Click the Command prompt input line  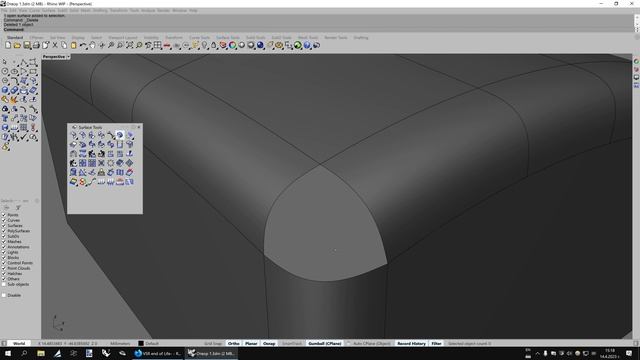318,30
